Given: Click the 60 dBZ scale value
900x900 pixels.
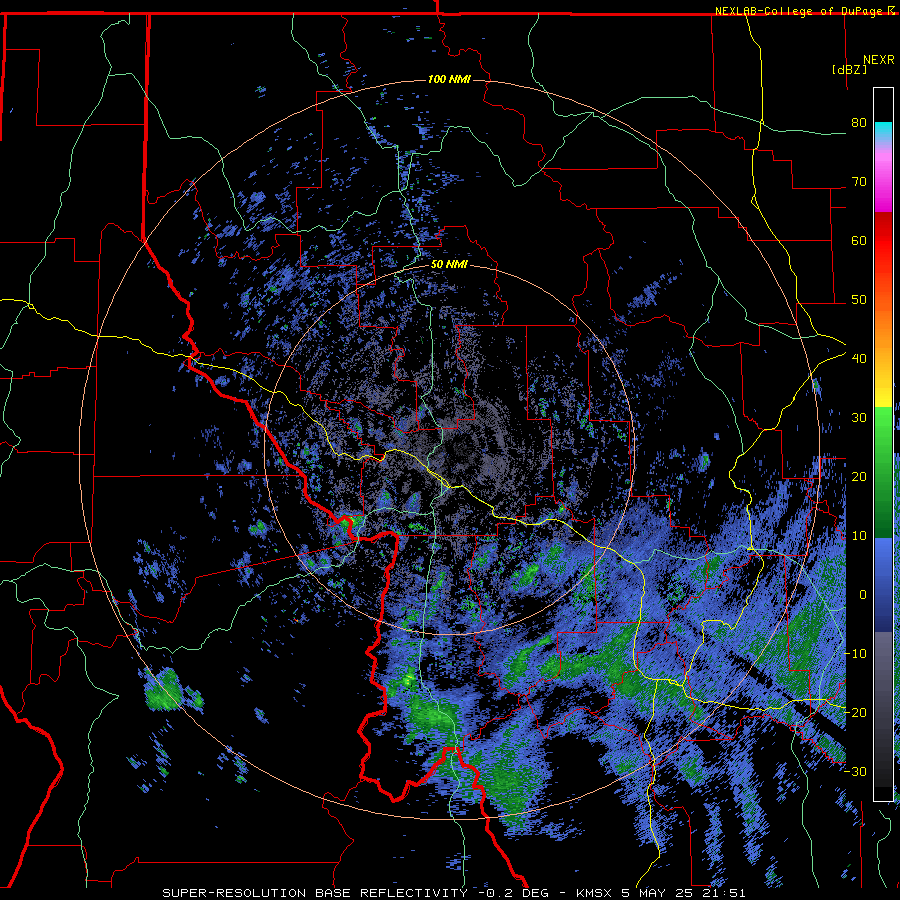Looking at the screenshot, I should coord(859,240).
